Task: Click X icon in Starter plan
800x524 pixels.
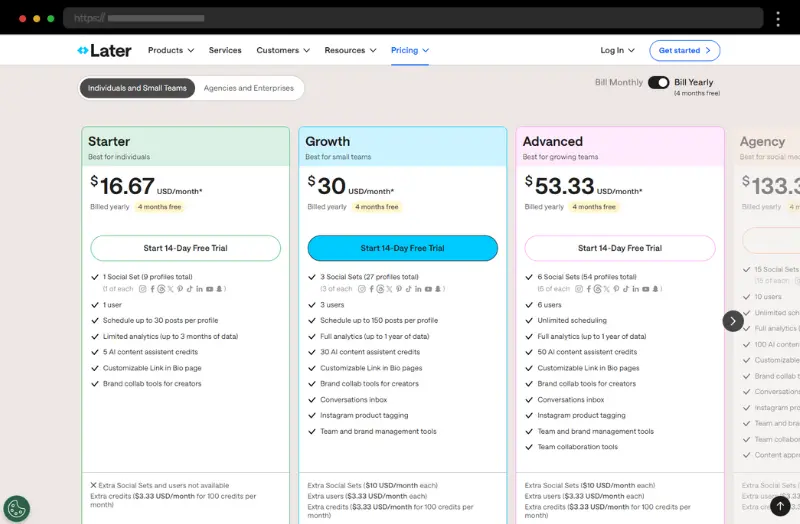Action: click(170, 289)
